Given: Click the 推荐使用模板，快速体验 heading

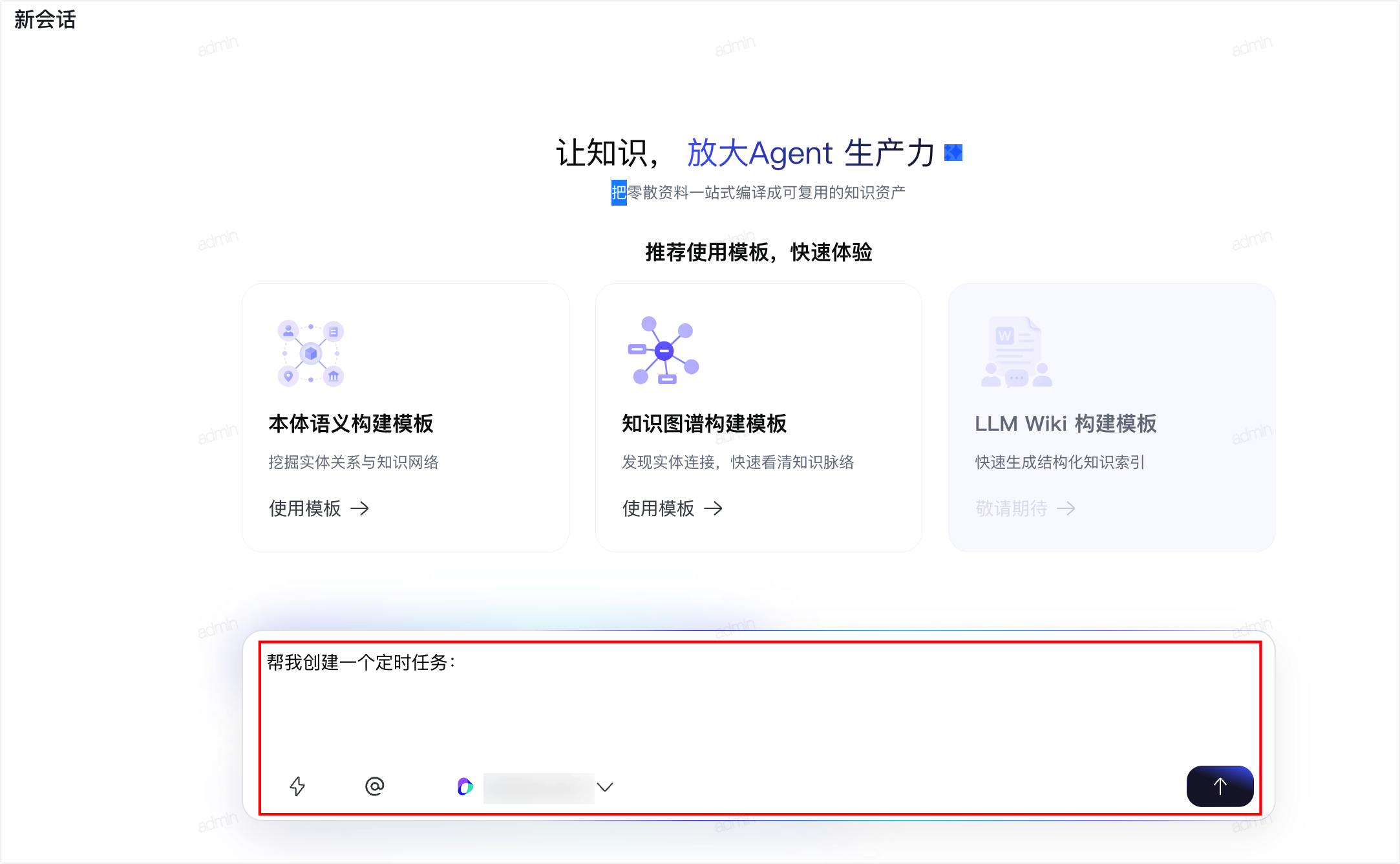Looking at the screenshot, I should [x=759, y=252].
